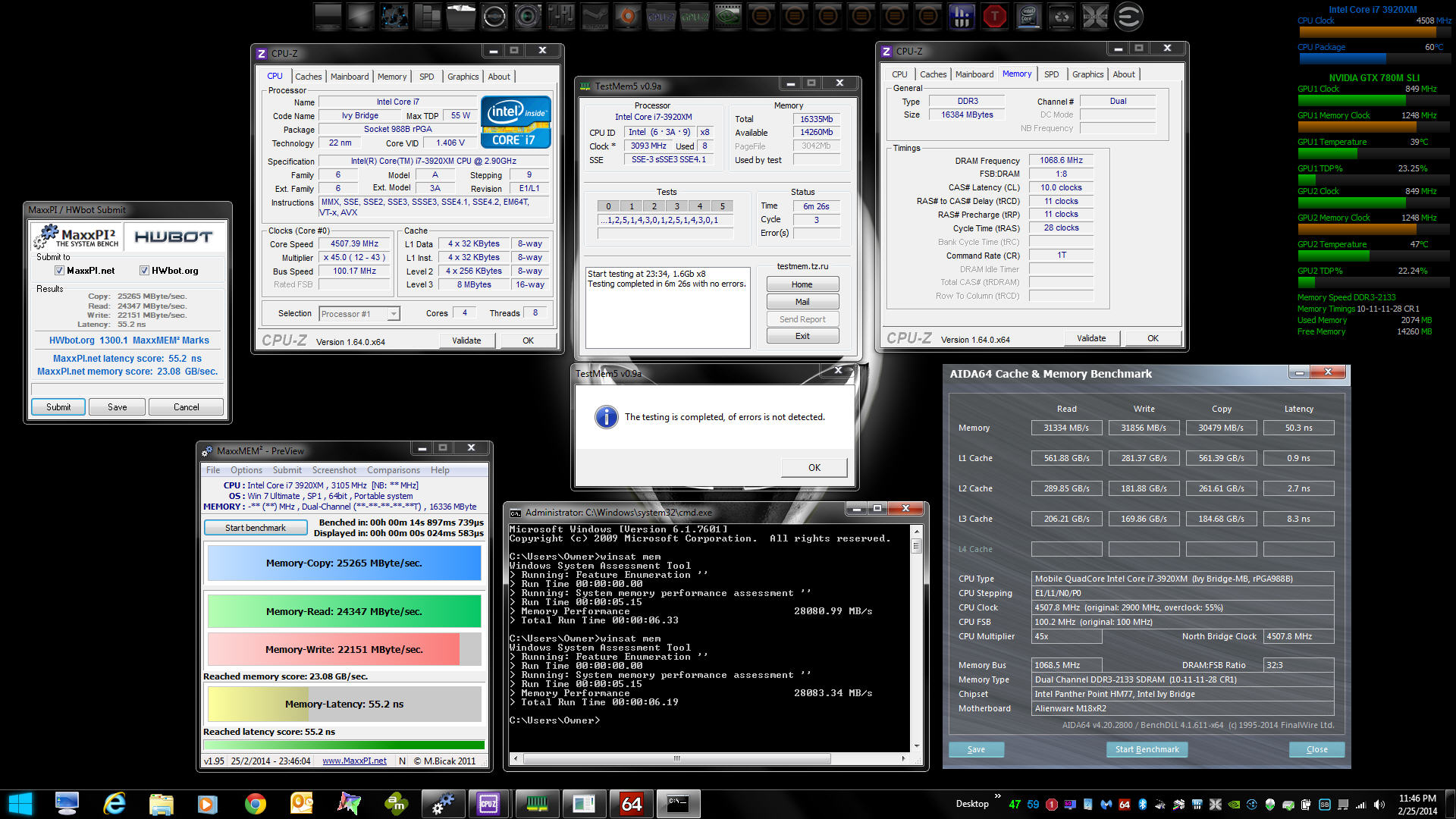1456x819 pixels.
Task: Expand hidden taskbar toolbar chevron next to Desktop
Action: pyautogui.click(x=998, y=797)
